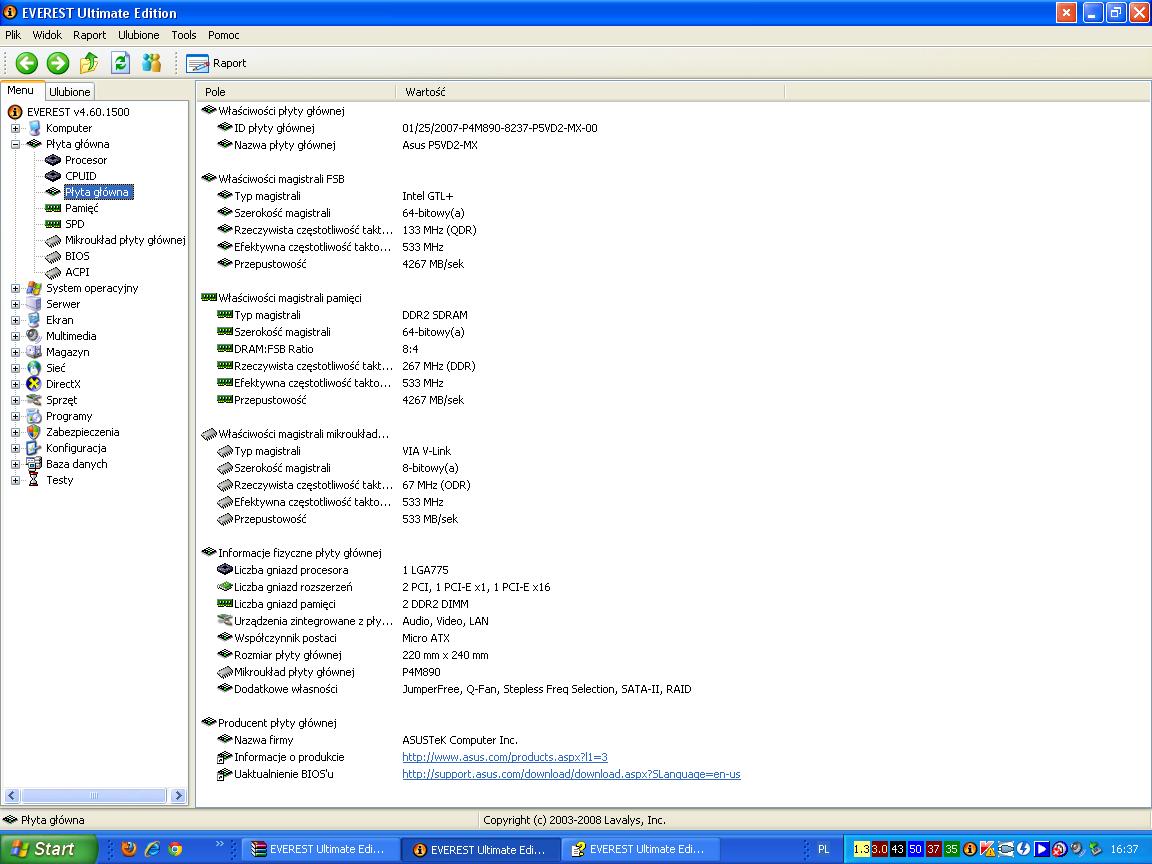
Task: Launch Chrome from quick launch
Action: tap(176, 849)
